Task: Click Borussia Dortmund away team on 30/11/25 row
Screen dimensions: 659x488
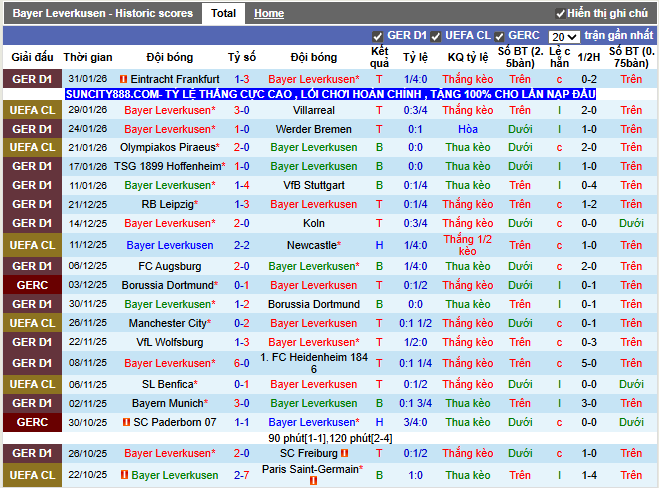Action: click(x=314, y=304)
